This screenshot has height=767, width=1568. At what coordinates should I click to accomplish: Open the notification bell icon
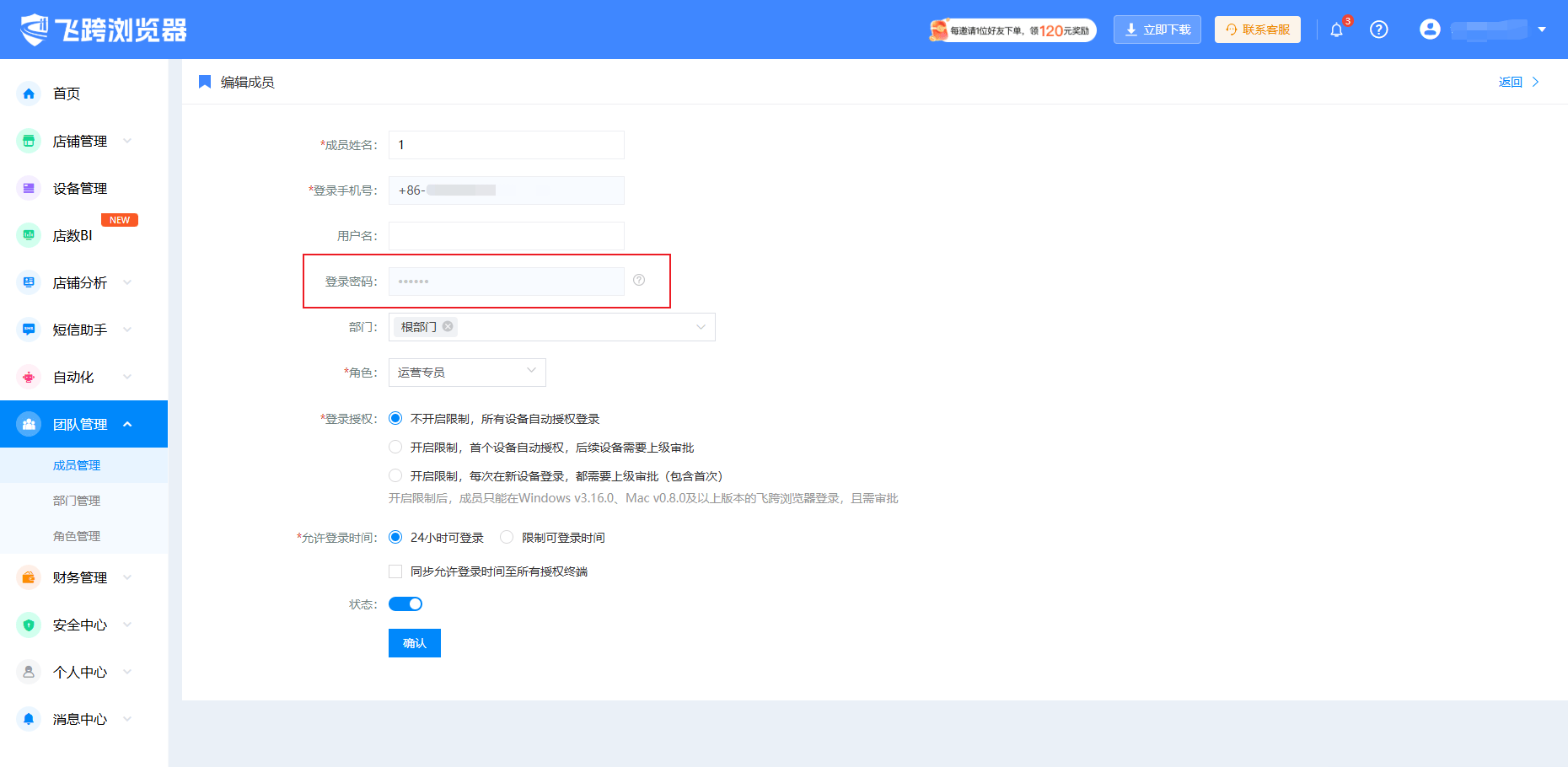click(x=1336, y=30)
